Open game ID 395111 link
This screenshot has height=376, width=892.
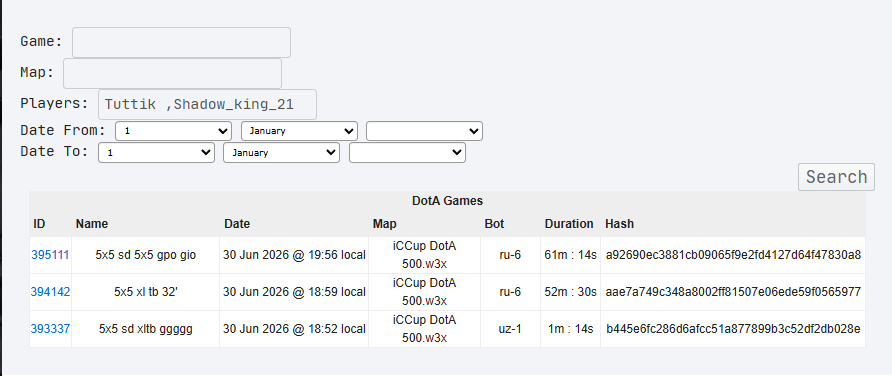(x=50, y=255)
